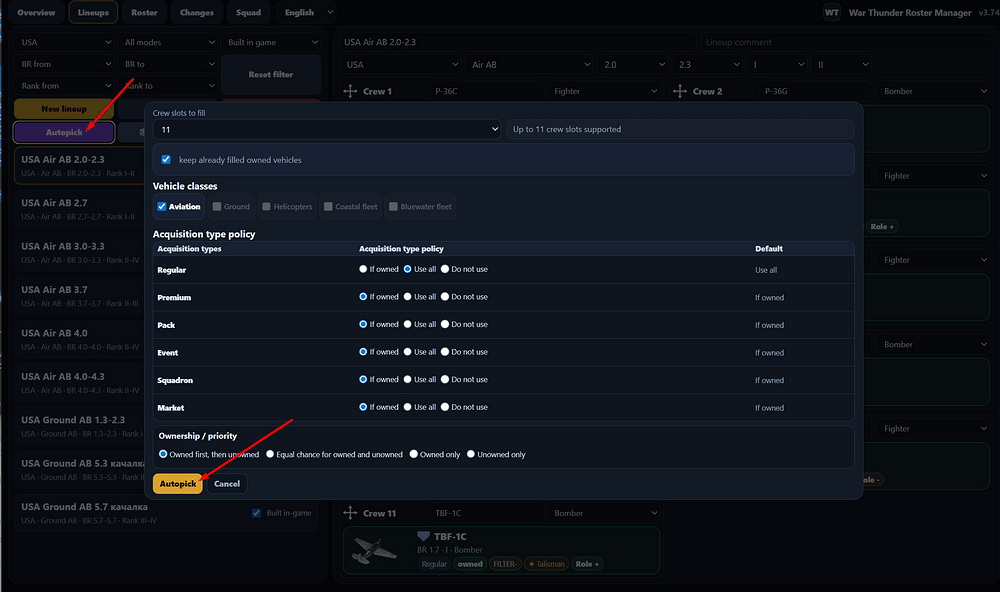Image resolution: width=1000 pixels, height=592 pixels.
Task: Open the Squad tab
Action: pos(248,12)
